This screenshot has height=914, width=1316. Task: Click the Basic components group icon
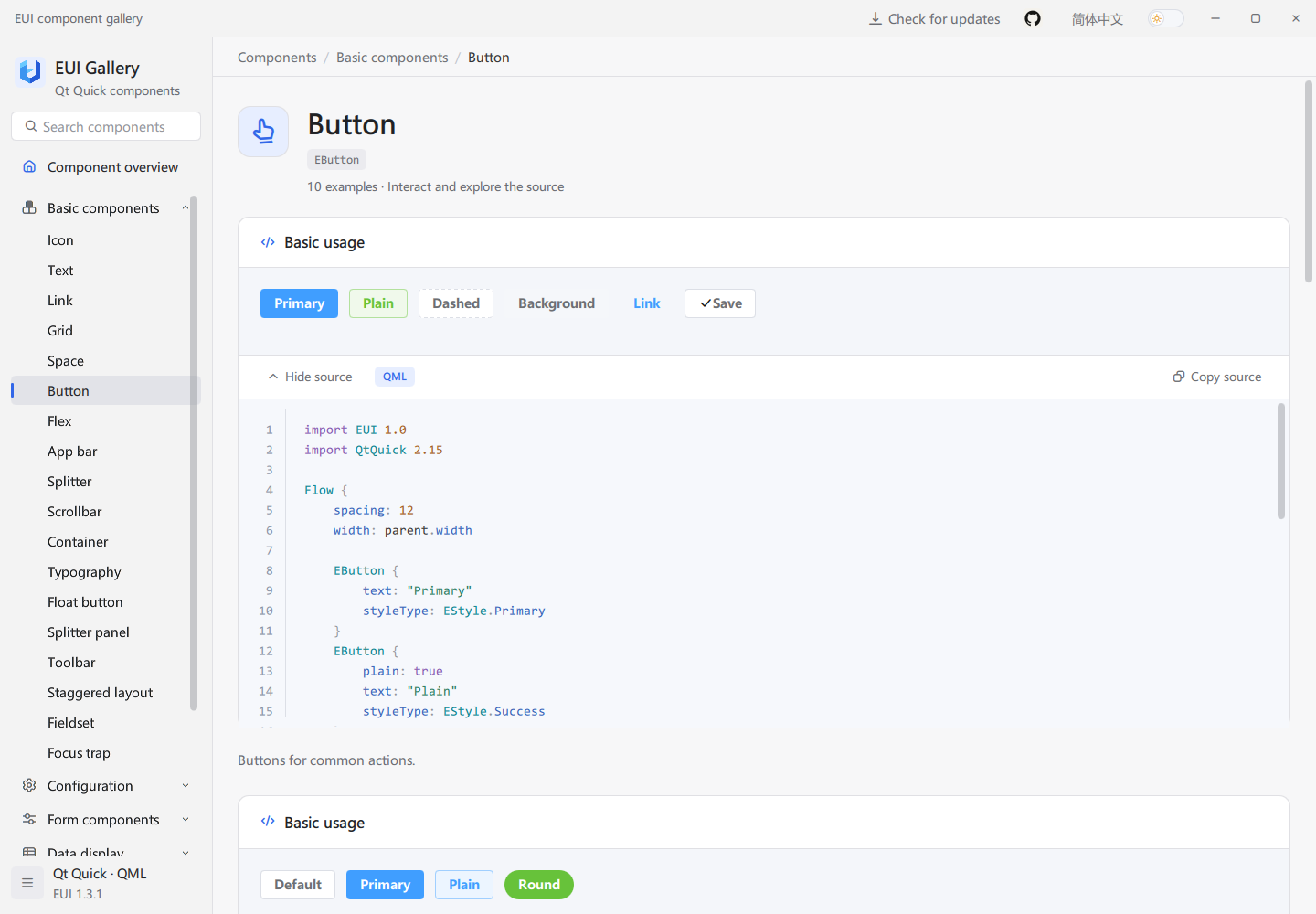29,207
